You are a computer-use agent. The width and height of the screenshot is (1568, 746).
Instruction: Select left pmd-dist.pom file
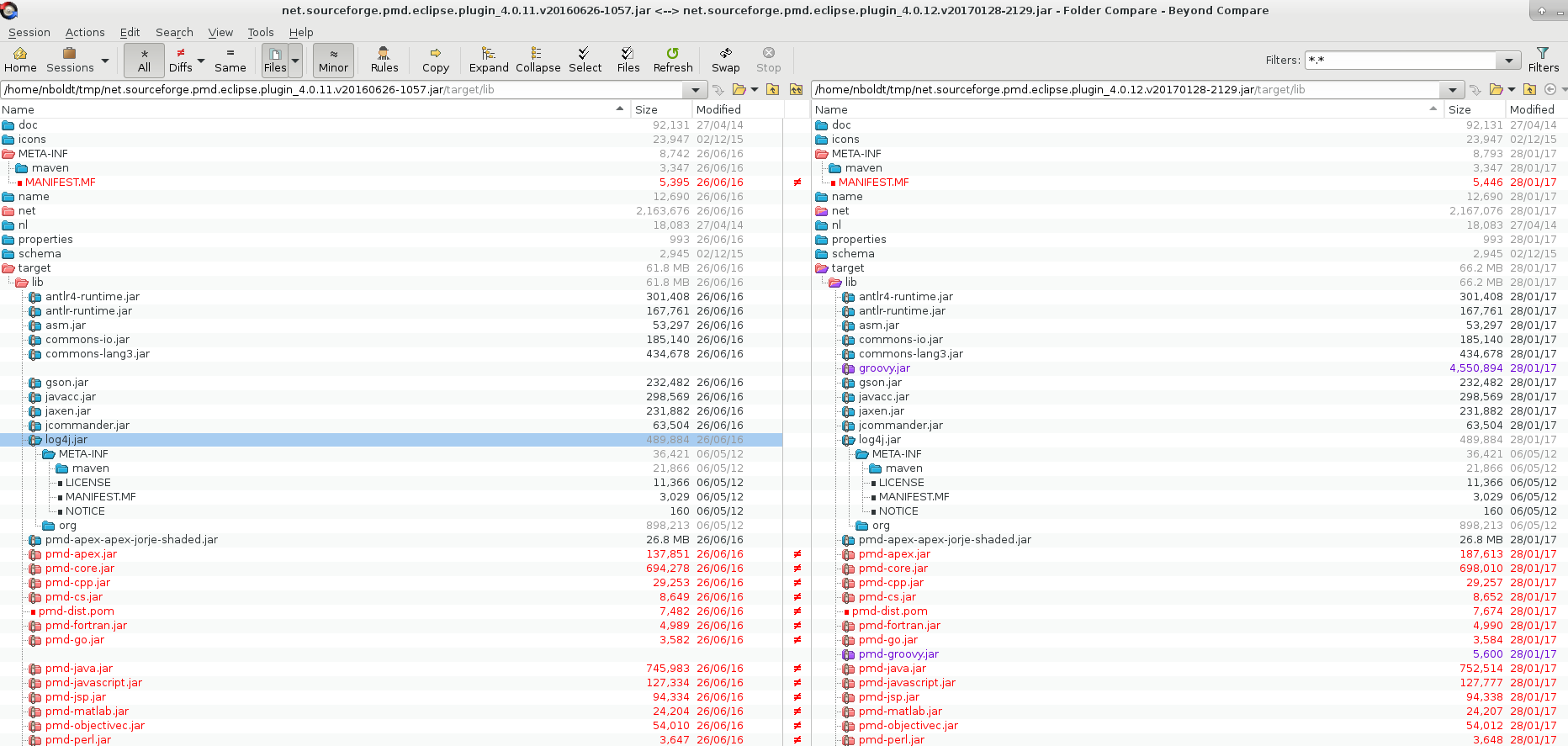click(77, 611)
